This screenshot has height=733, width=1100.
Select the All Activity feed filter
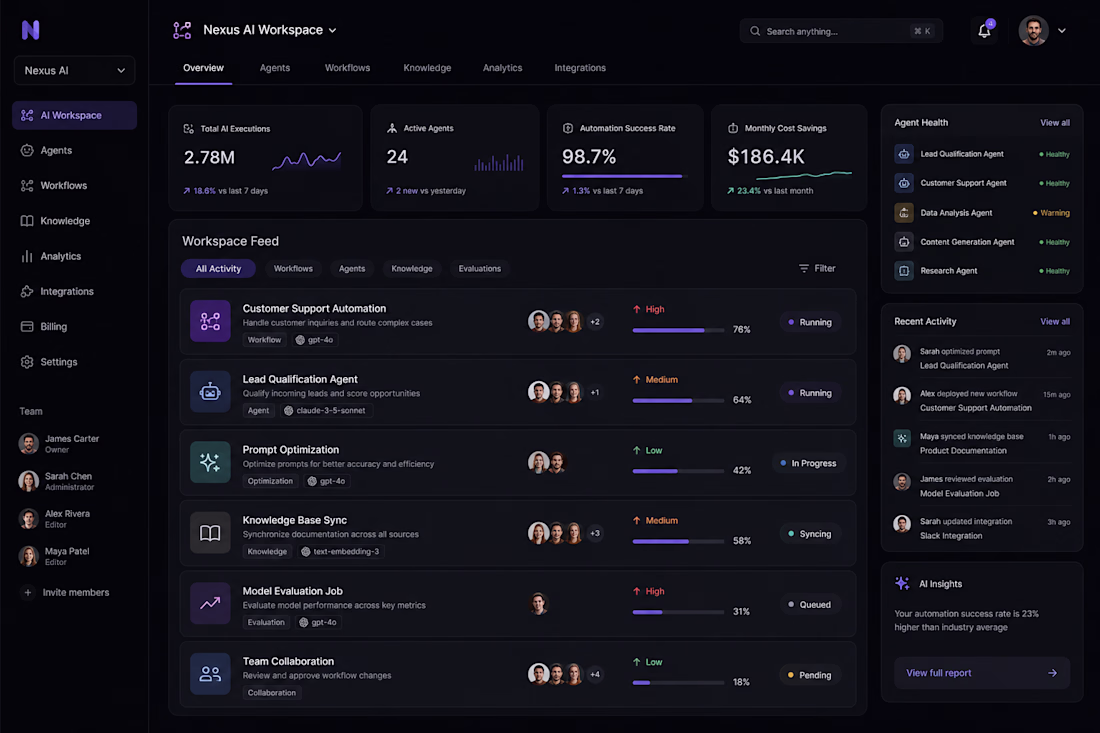tap(218, 268)
